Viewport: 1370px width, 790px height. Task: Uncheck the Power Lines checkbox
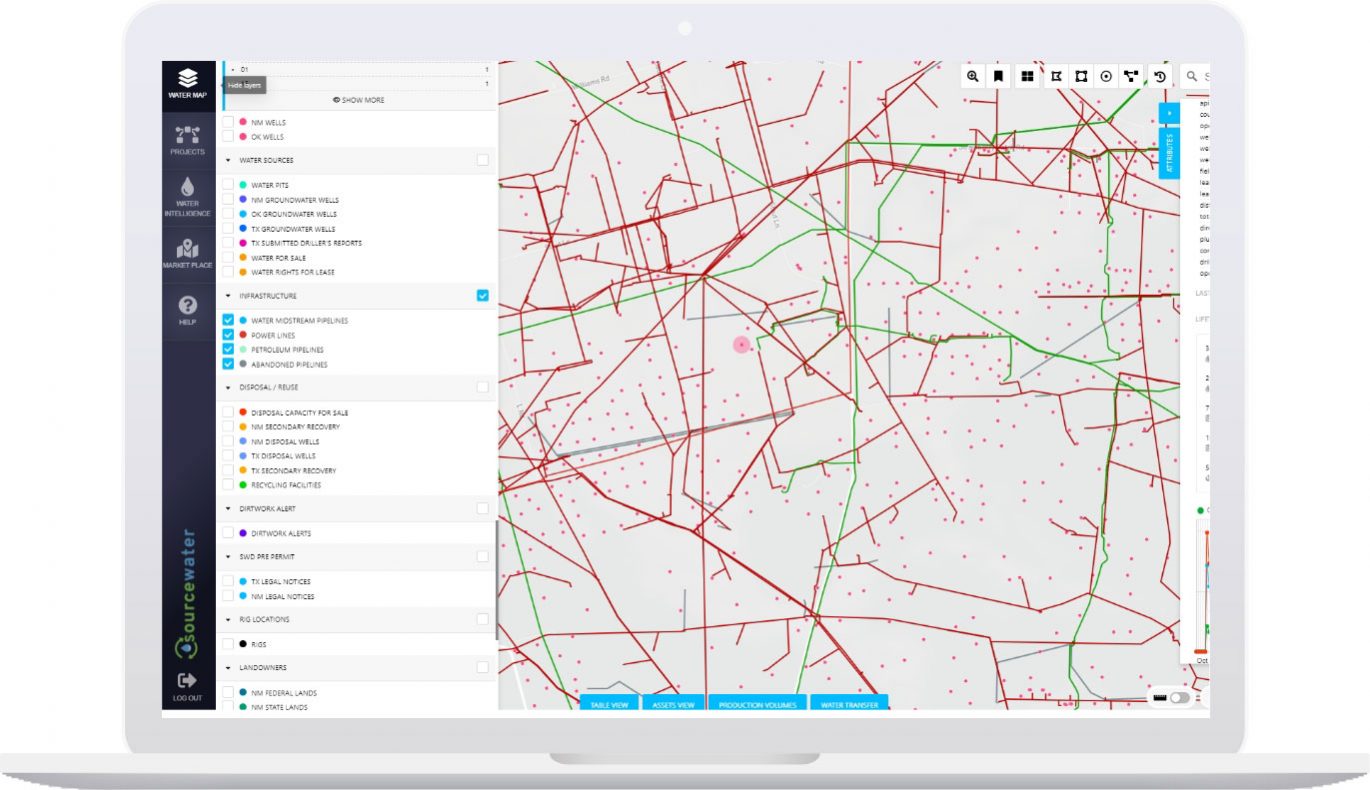pyautogui.click(x=228, y=335)
